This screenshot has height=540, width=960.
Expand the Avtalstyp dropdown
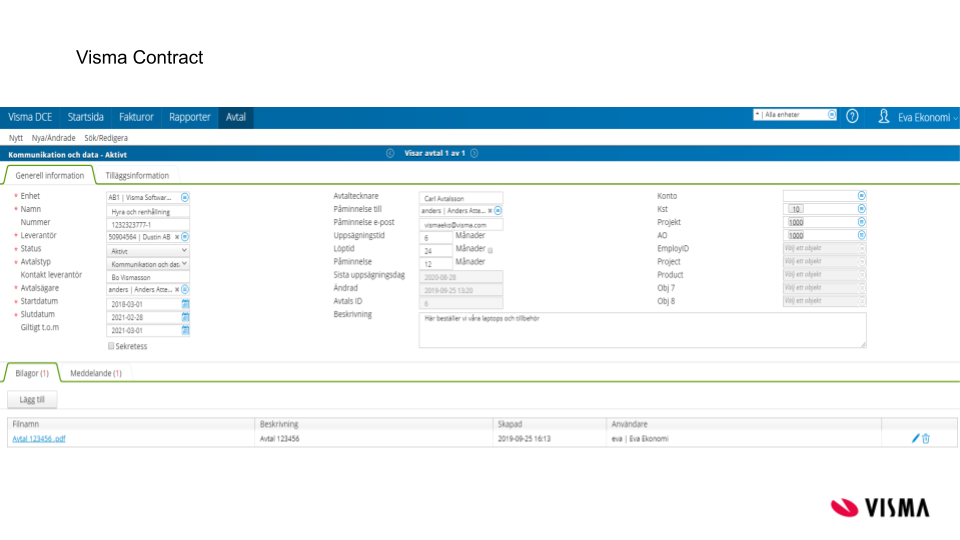pyautogui.click(x=148, y=264)
